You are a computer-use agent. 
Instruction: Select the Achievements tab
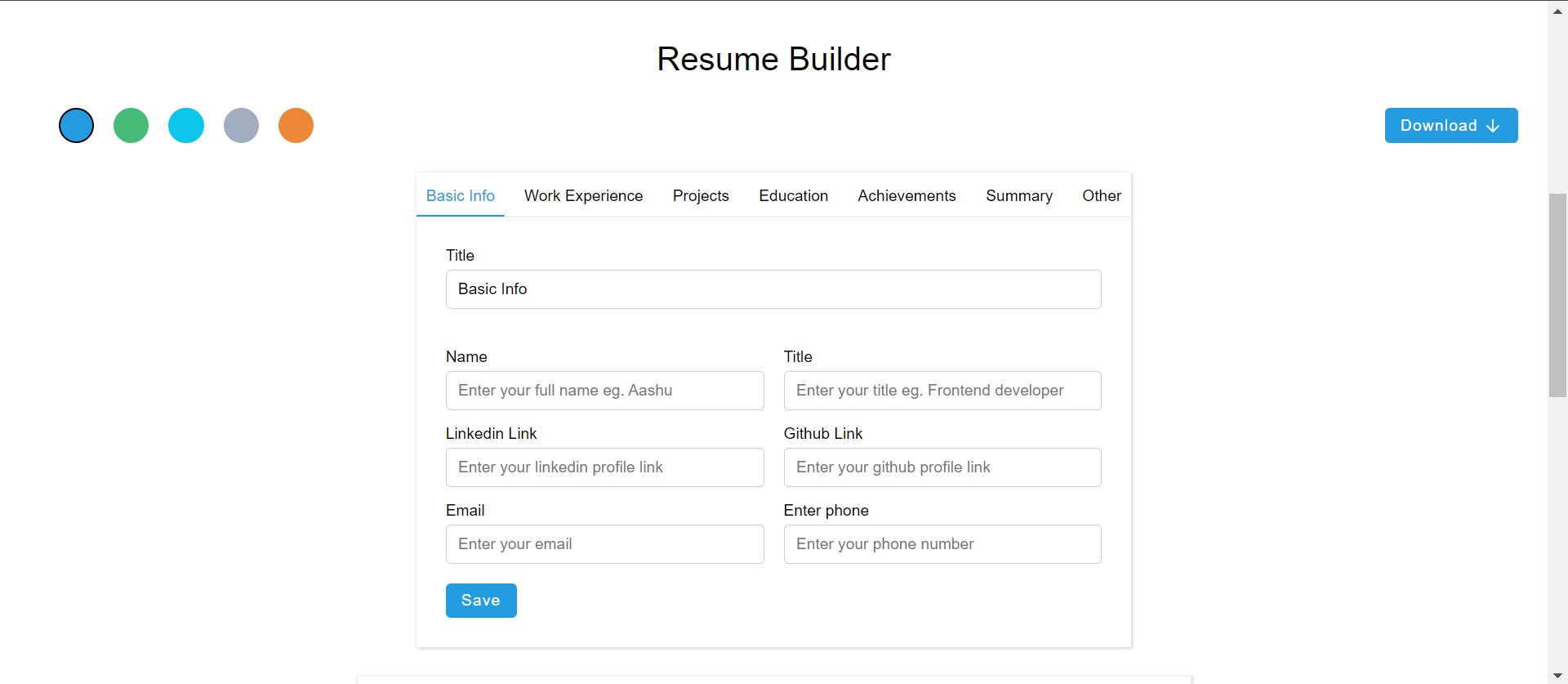pyautogui.click(x=906, y=196)
